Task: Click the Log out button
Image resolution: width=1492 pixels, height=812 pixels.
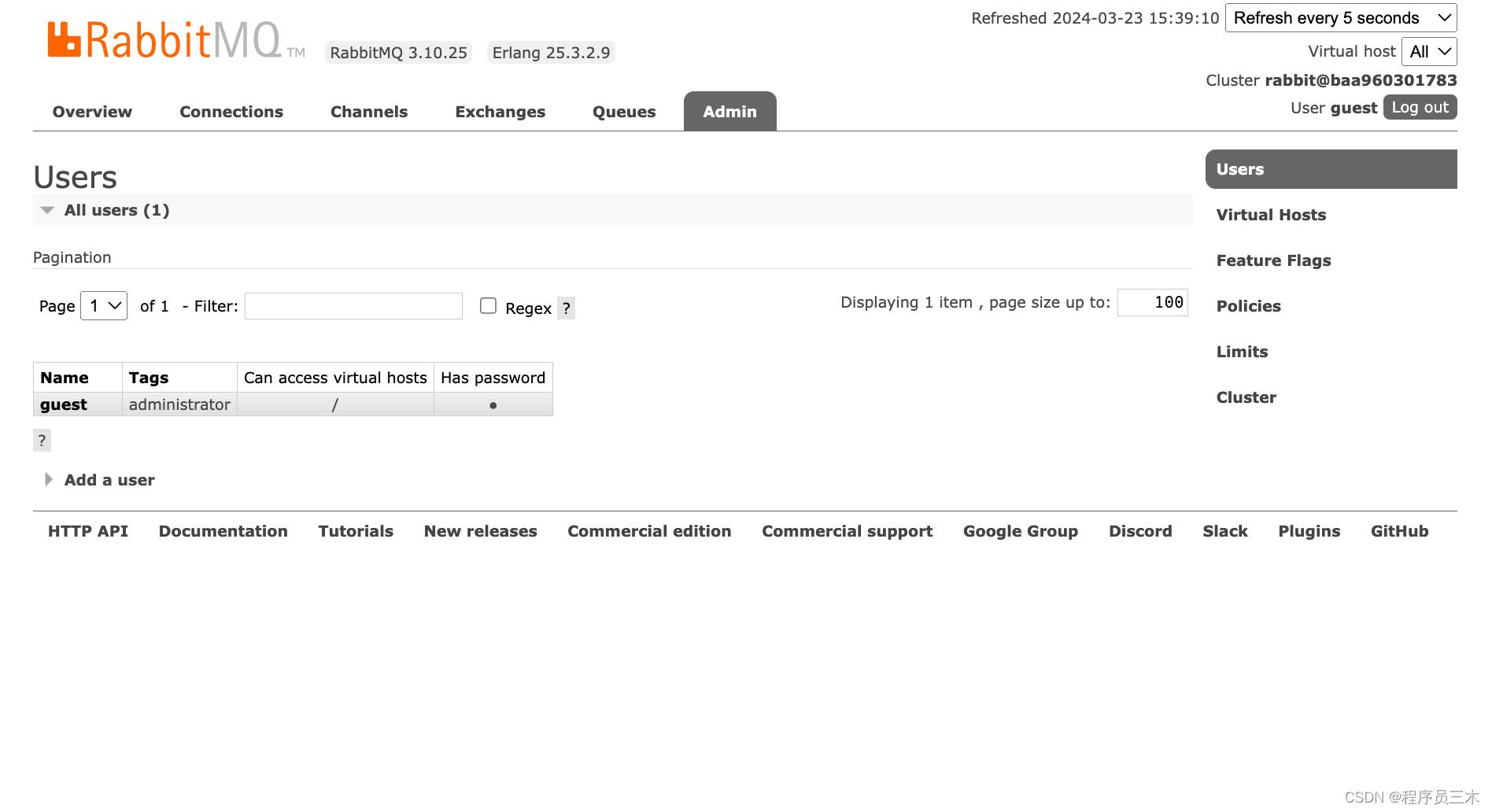Action: pos(1420,107)
